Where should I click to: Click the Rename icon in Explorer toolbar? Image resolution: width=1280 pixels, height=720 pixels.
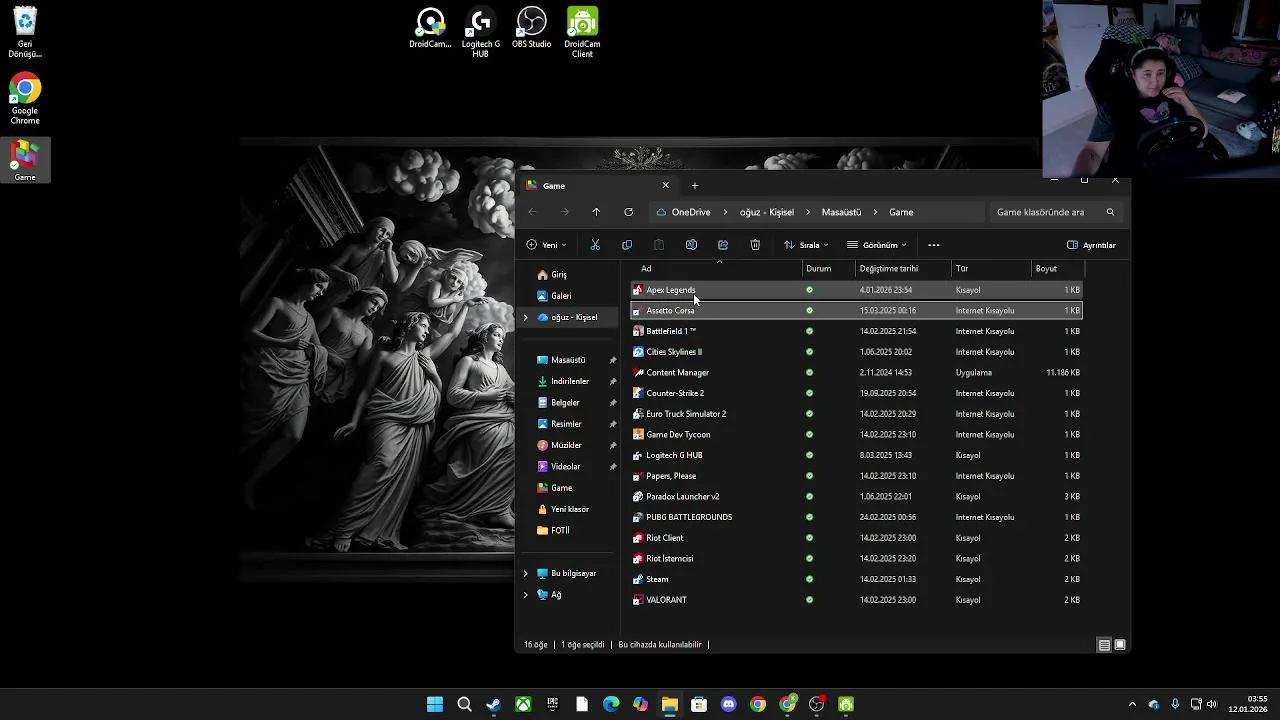pos(691,245)
